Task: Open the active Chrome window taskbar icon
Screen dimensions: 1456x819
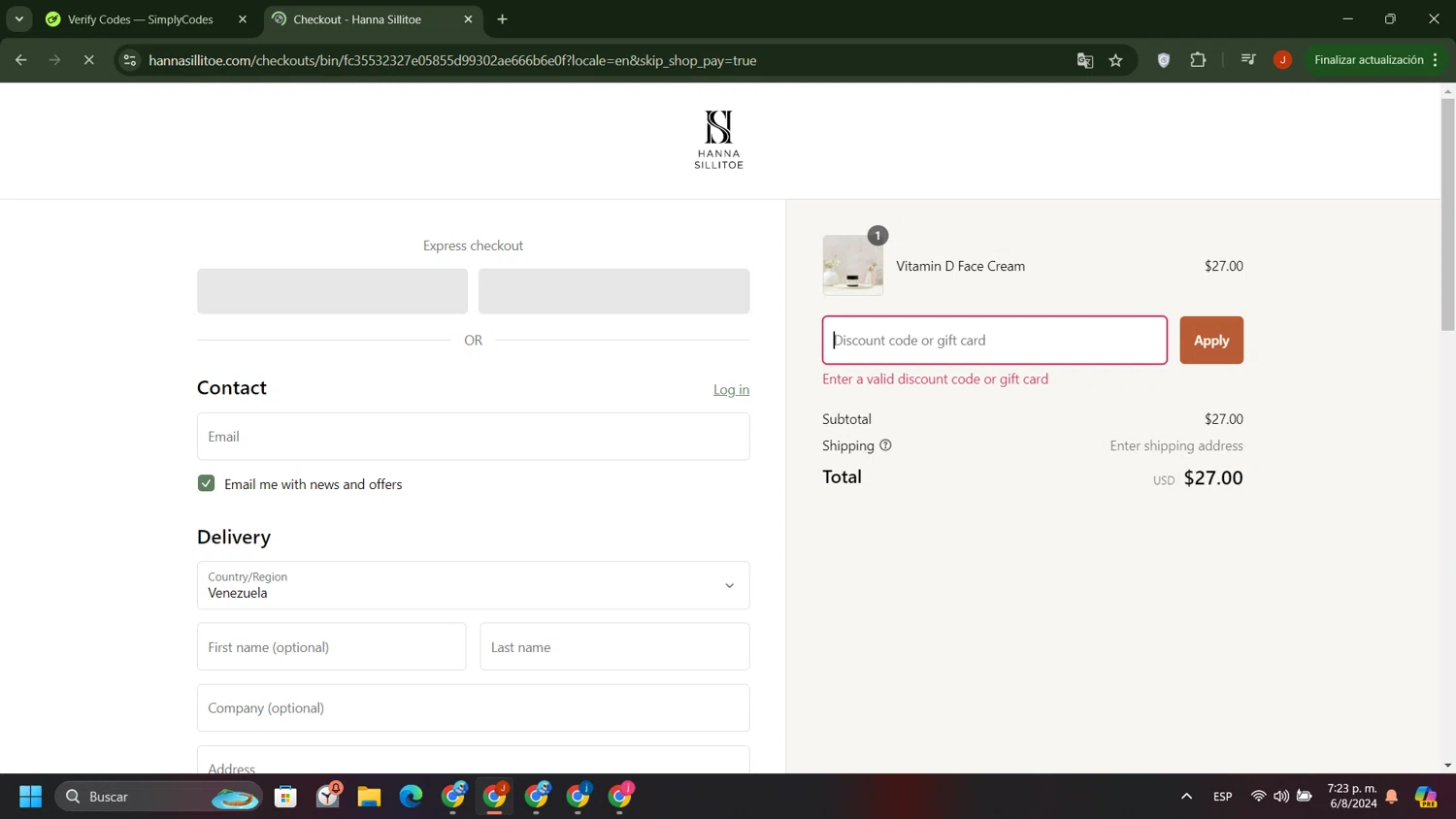Action: click(495, 797)
